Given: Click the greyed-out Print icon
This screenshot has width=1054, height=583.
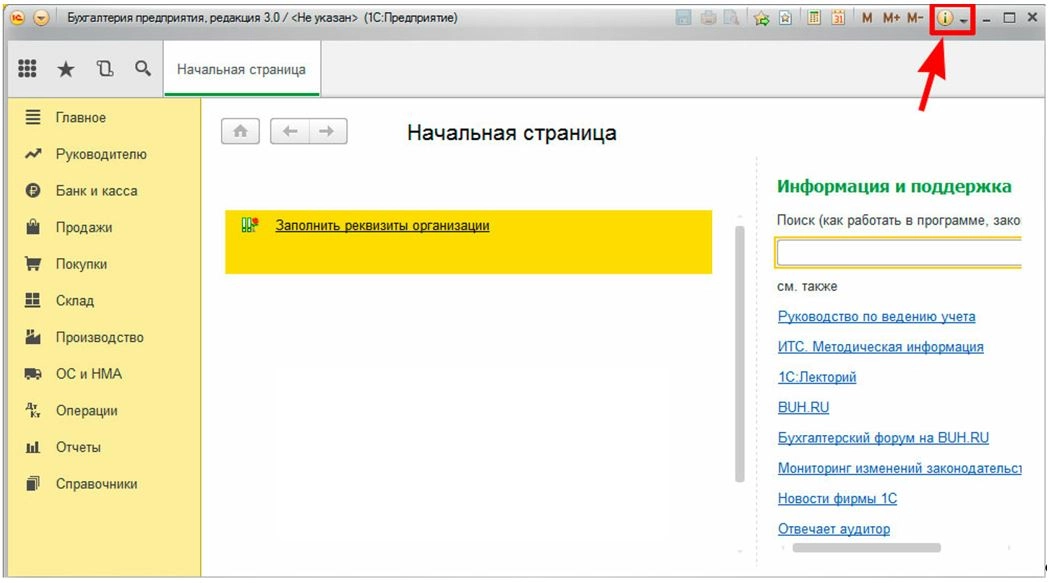Looking at the screenshot, I should [708, 19].
